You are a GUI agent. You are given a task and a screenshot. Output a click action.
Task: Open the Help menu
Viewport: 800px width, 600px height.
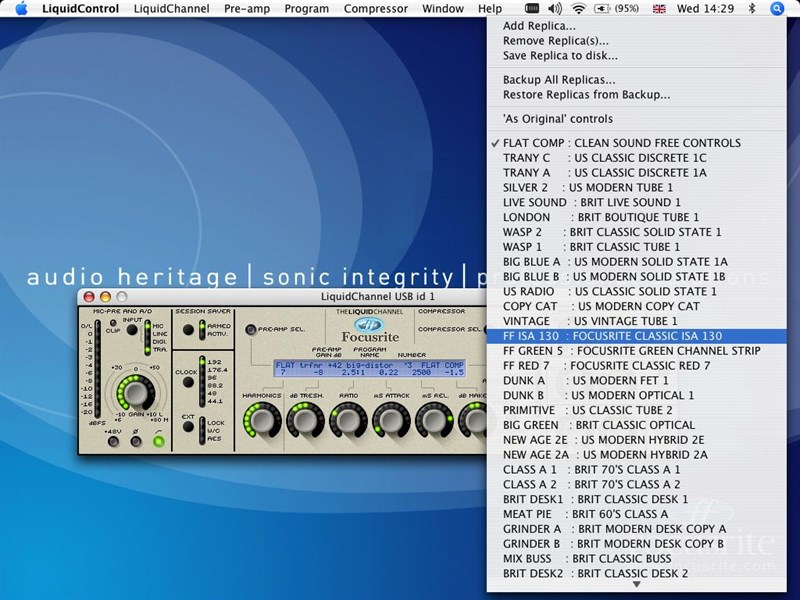coord(490,9)
